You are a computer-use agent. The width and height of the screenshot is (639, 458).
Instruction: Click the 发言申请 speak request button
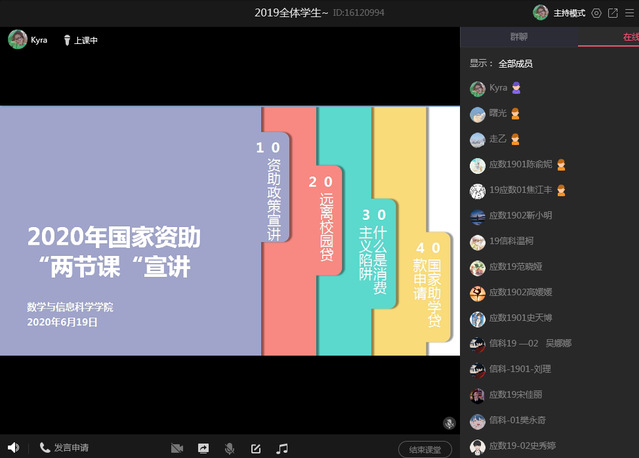pos(64,448)
